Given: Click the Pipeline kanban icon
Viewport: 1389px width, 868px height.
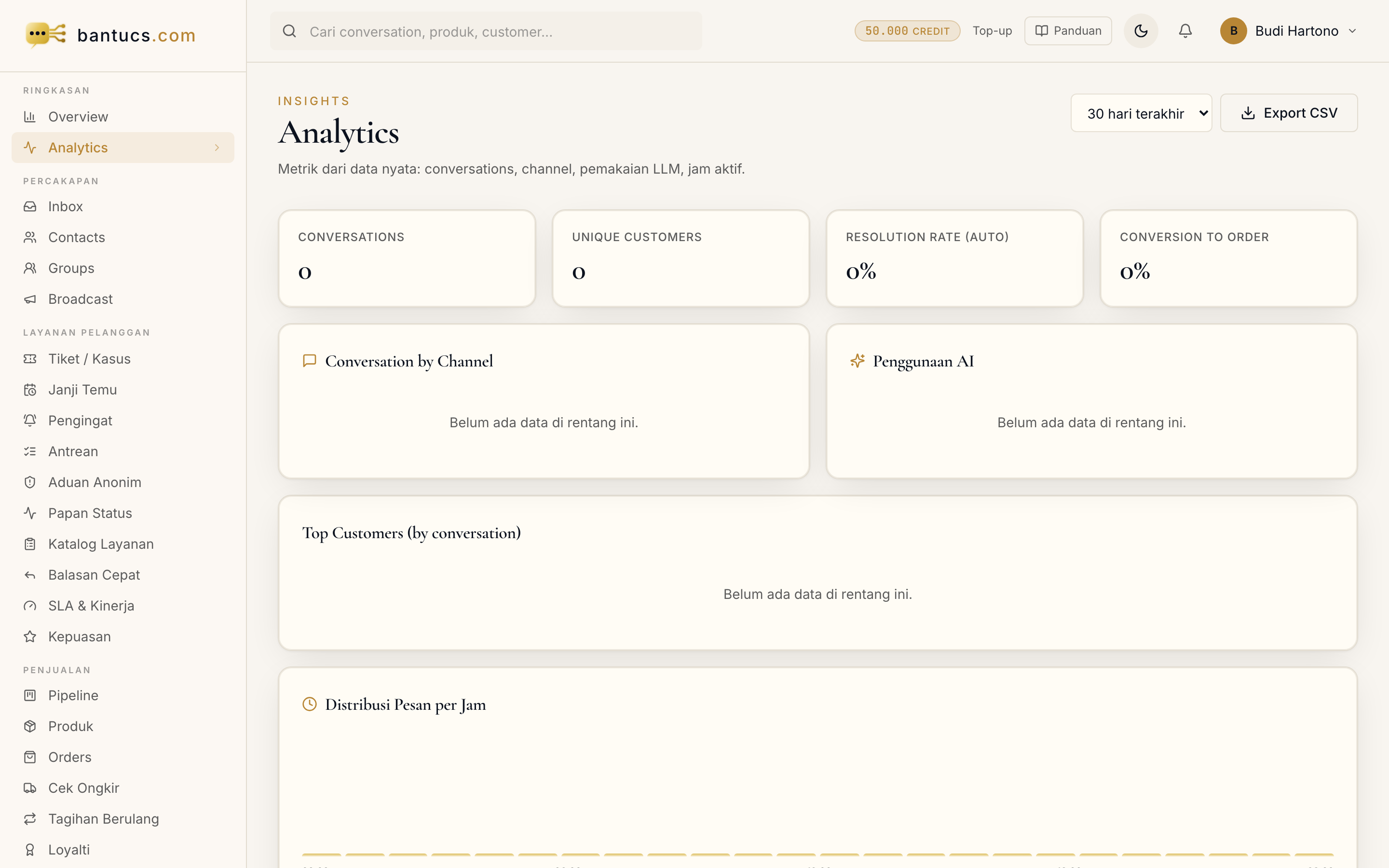Looking at the screenshot, I should point(30,695).
